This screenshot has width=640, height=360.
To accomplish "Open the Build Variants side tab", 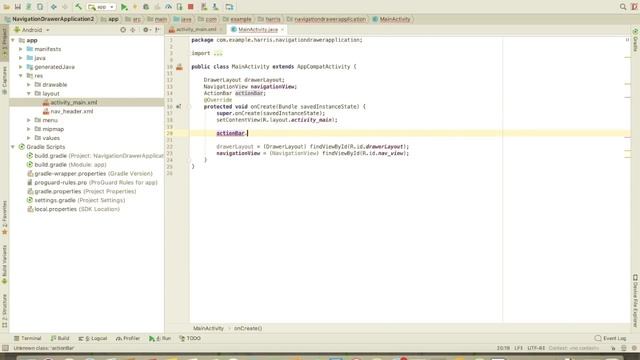I will 4,264.
